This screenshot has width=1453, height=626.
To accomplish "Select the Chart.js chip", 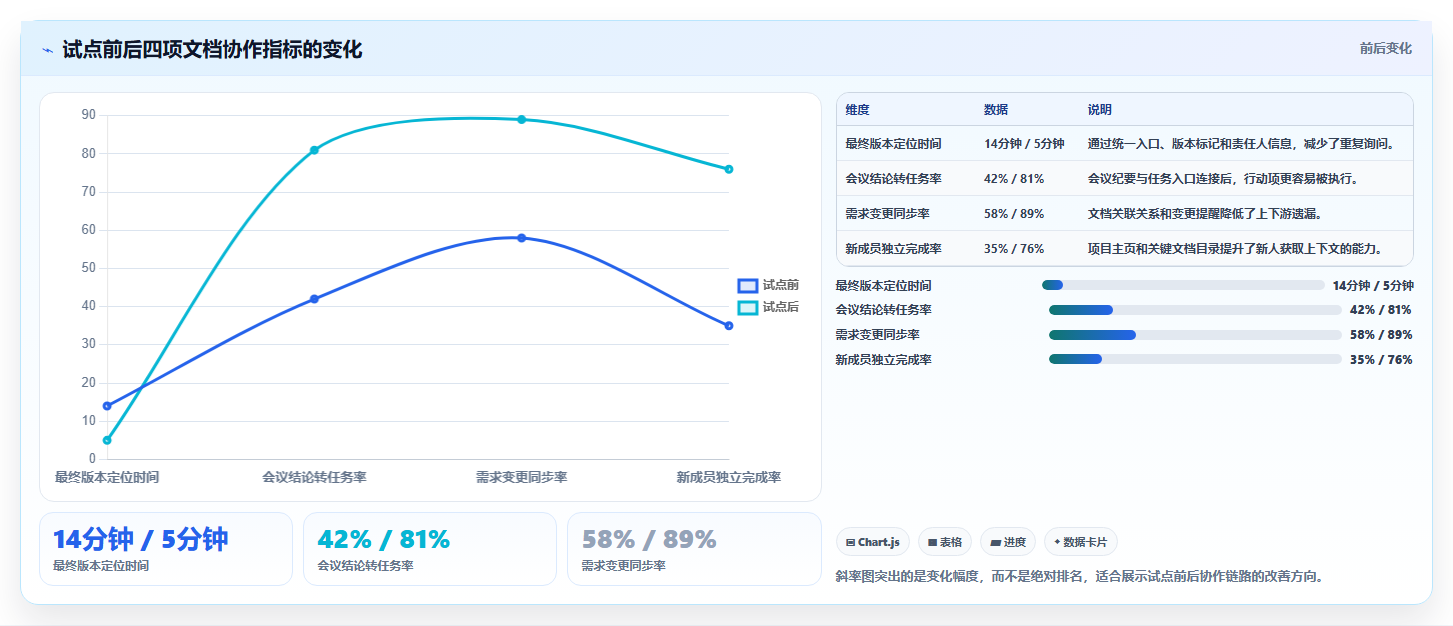I will (x=873, y=542).
